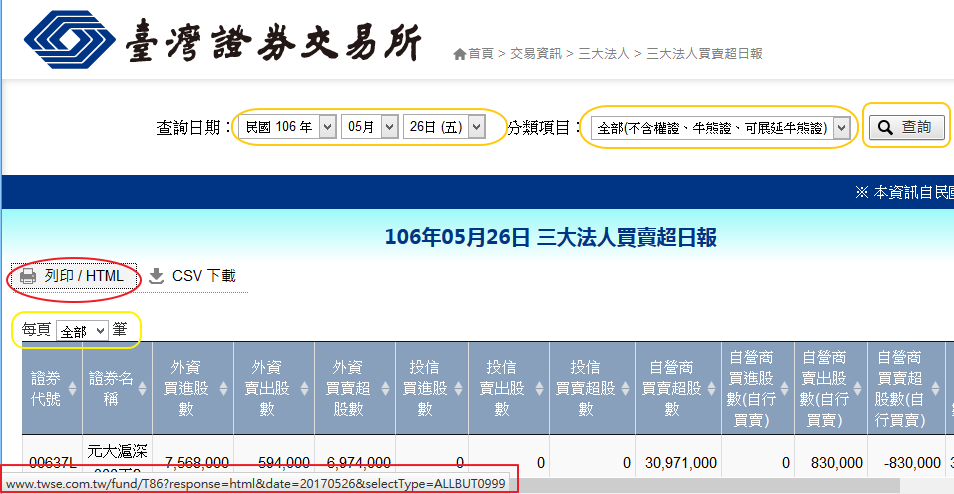Sort by 自營商賣出股數(自行買賣) arrows

point(858,389)
